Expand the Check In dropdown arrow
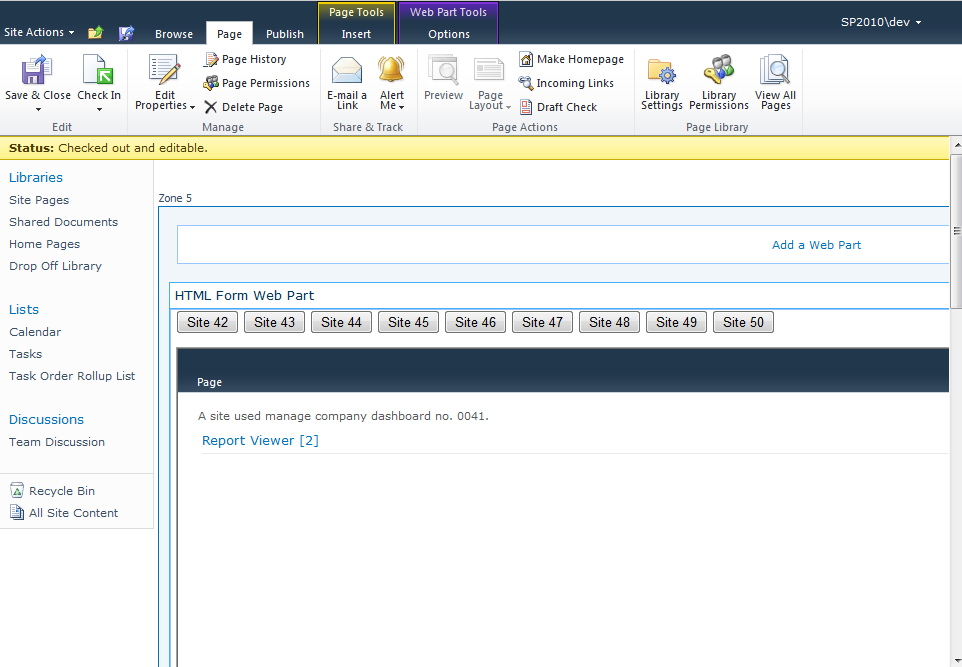This screenshot has width=962, height=667. coord(99,109)
